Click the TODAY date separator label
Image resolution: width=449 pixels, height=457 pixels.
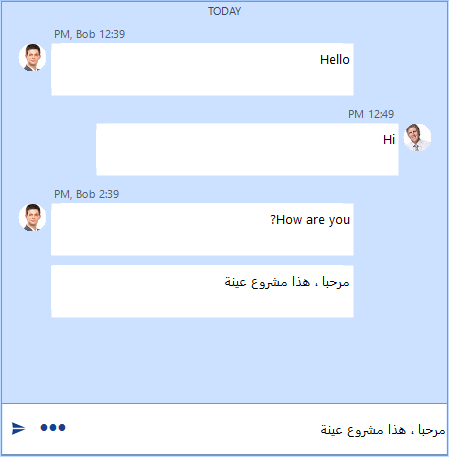pyautogui.click(x=224, y=11)
